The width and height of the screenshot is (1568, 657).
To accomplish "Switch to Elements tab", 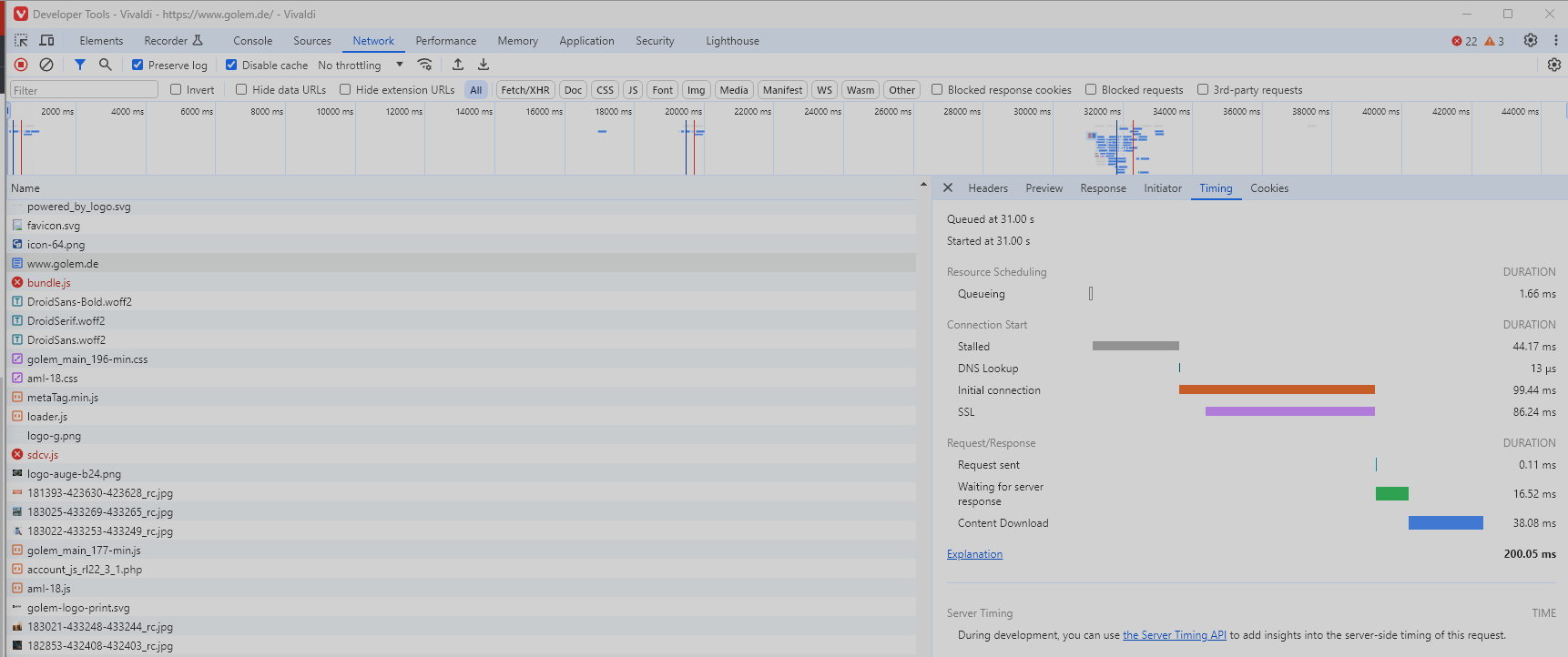I will tap(101, 41).
